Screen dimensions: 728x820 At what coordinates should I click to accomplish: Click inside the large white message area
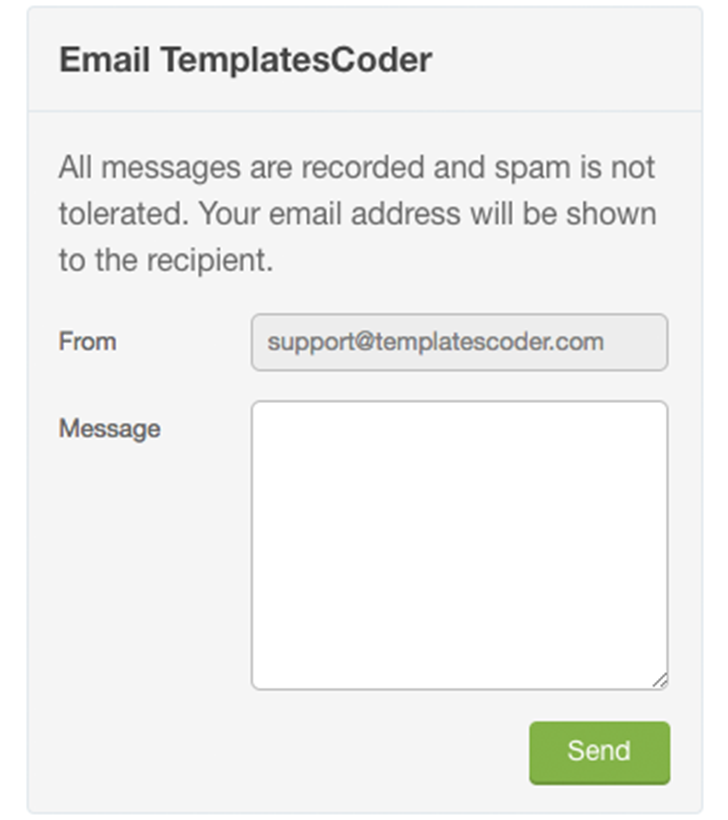459,545
